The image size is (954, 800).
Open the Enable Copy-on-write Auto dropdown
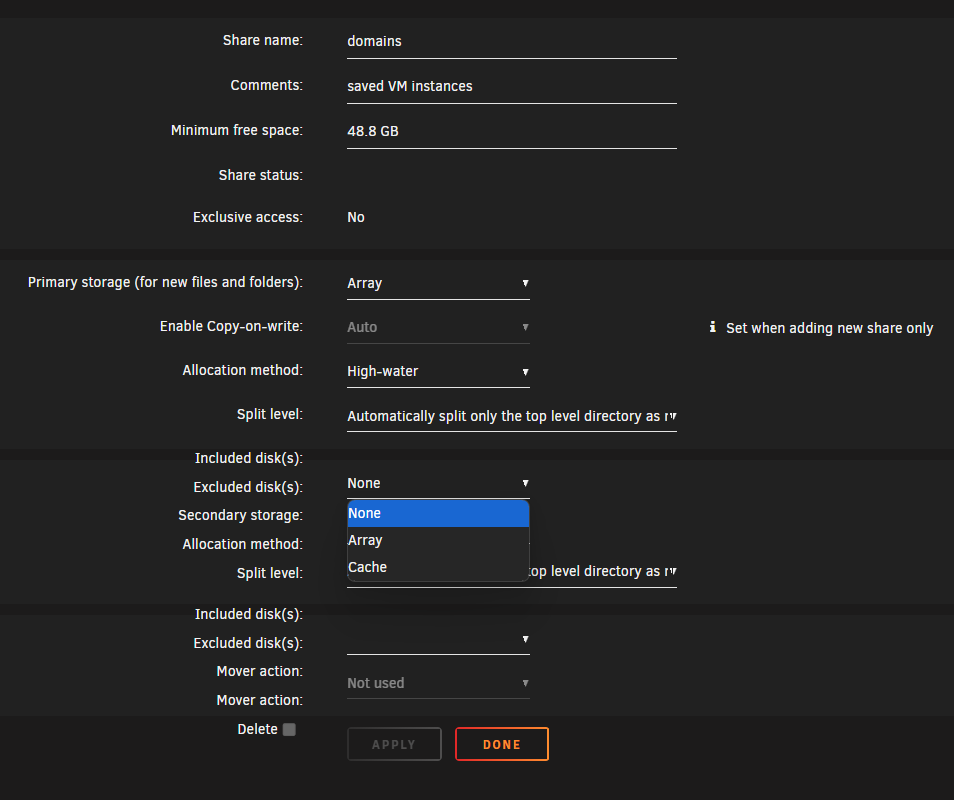[438, 327]
